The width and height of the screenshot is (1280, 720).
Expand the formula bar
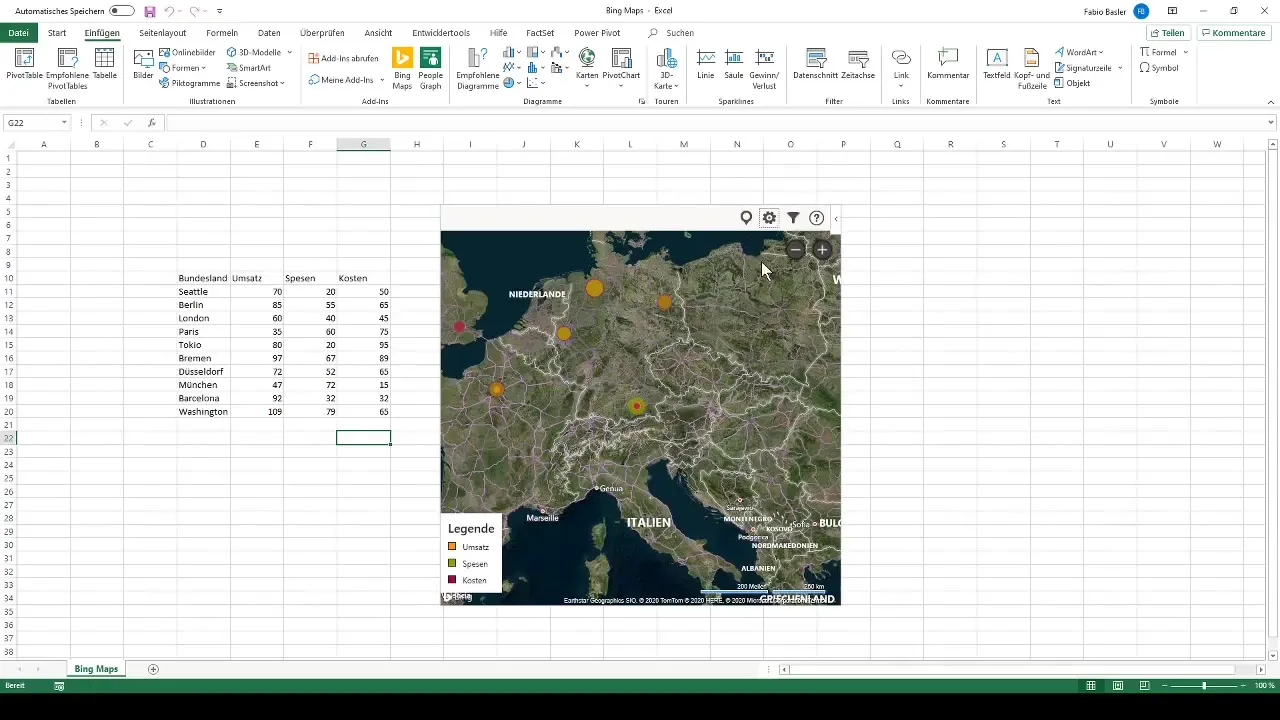pyautogui.click(x=1271, y=123)
